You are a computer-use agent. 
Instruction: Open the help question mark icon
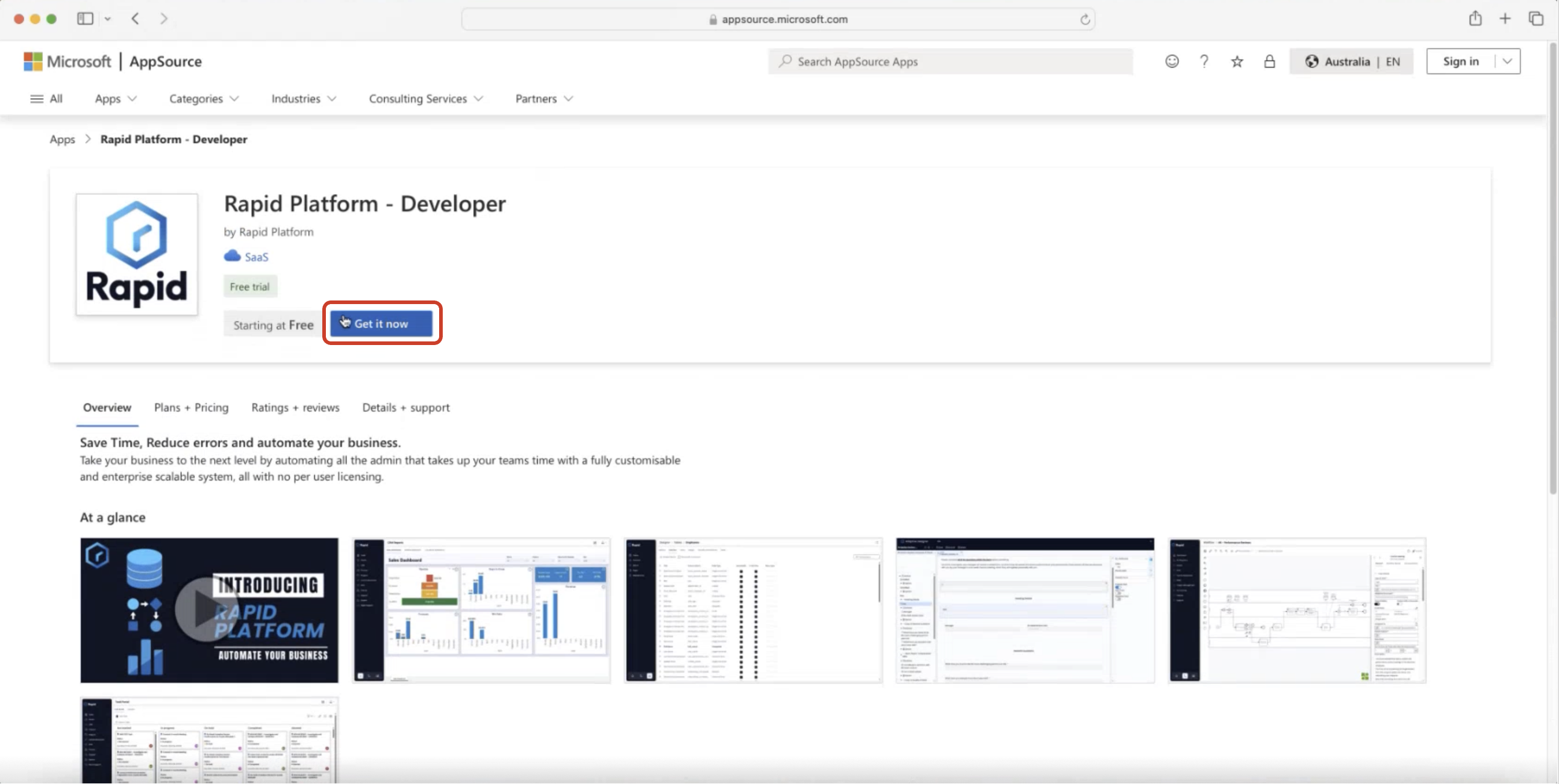tap(1204, 61)
